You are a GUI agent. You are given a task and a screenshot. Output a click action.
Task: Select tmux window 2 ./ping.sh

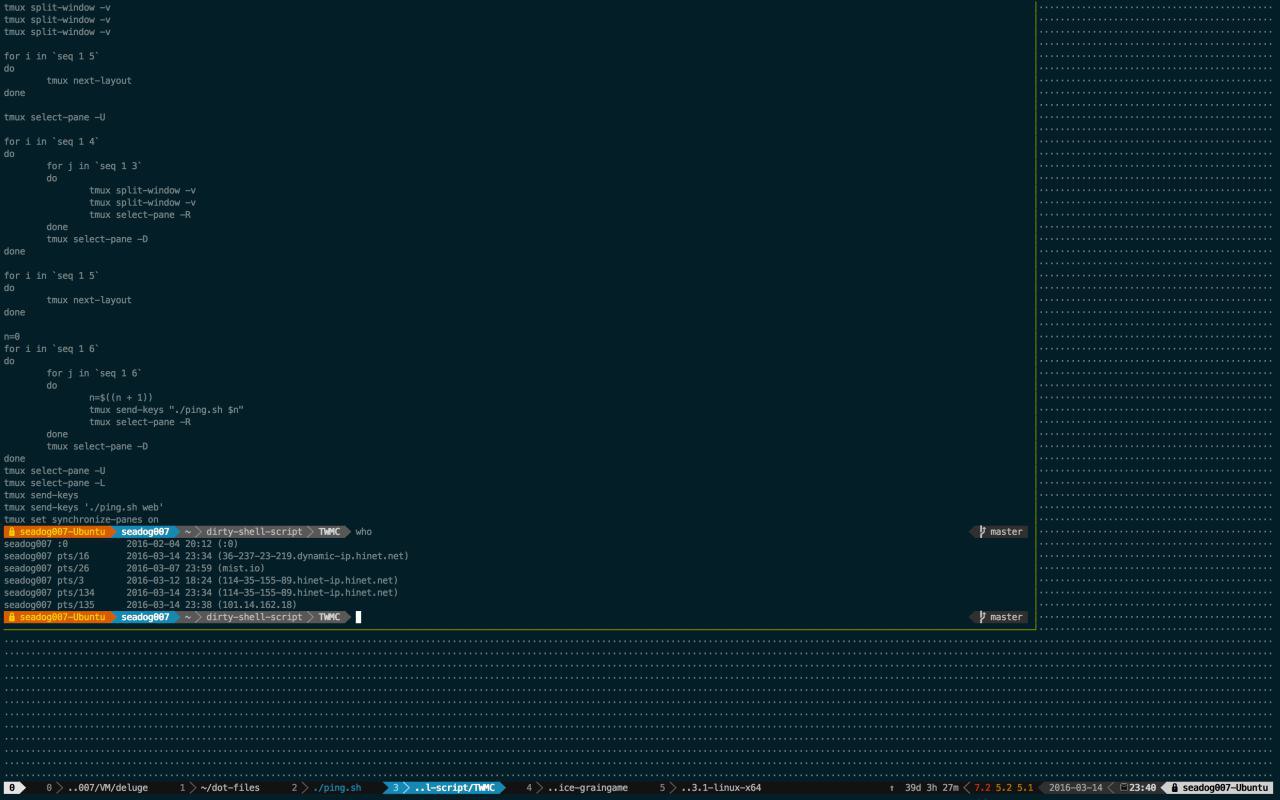click(326, 788)
